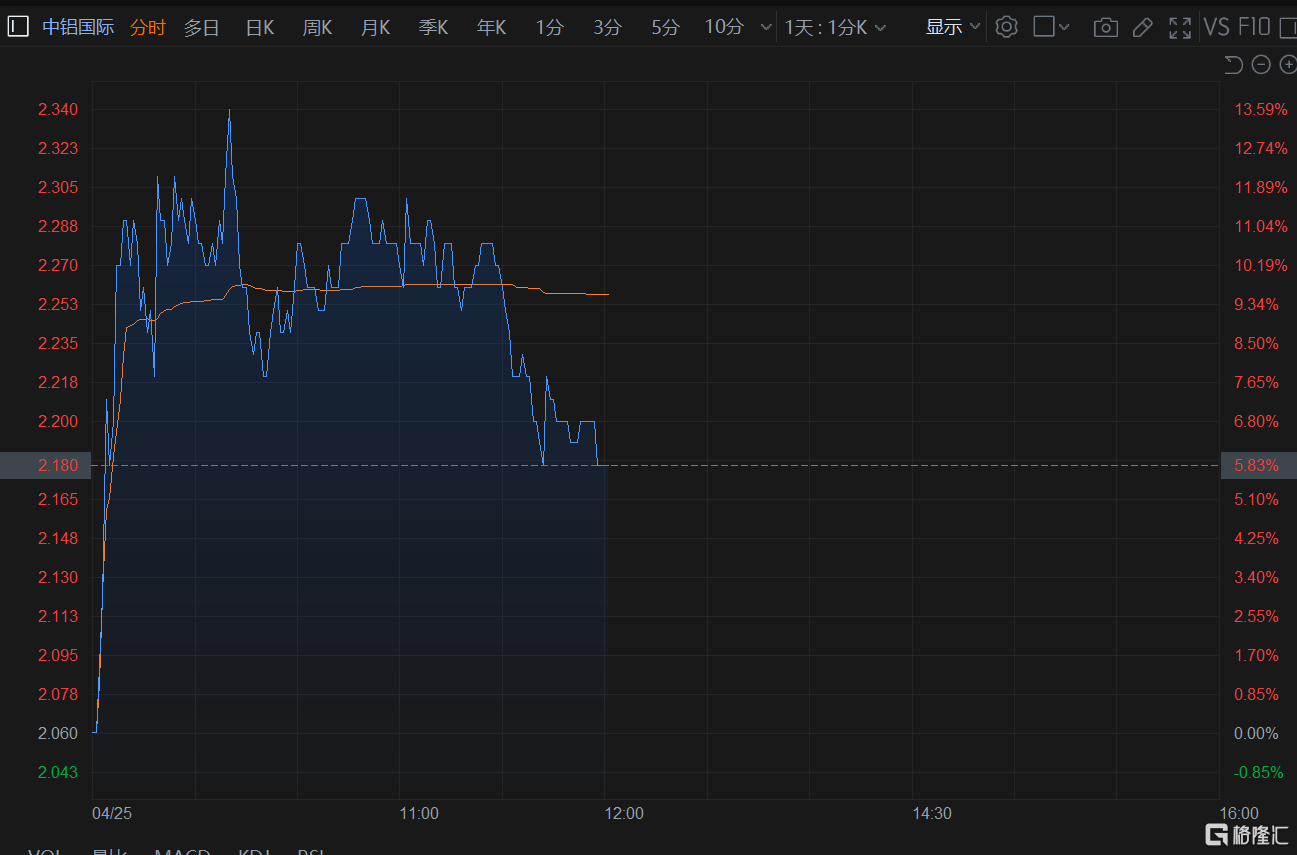Toggle the left sidebar panel icon

[18, 27]
